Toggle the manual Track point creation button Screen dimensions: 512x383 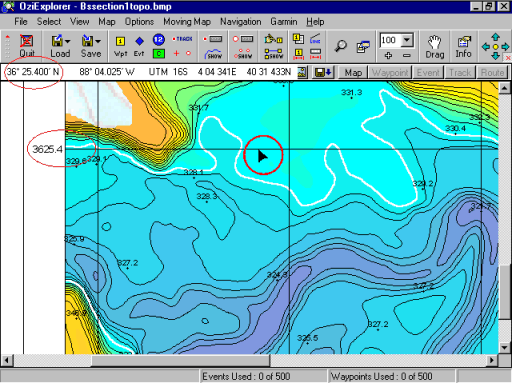pos(182,39)
